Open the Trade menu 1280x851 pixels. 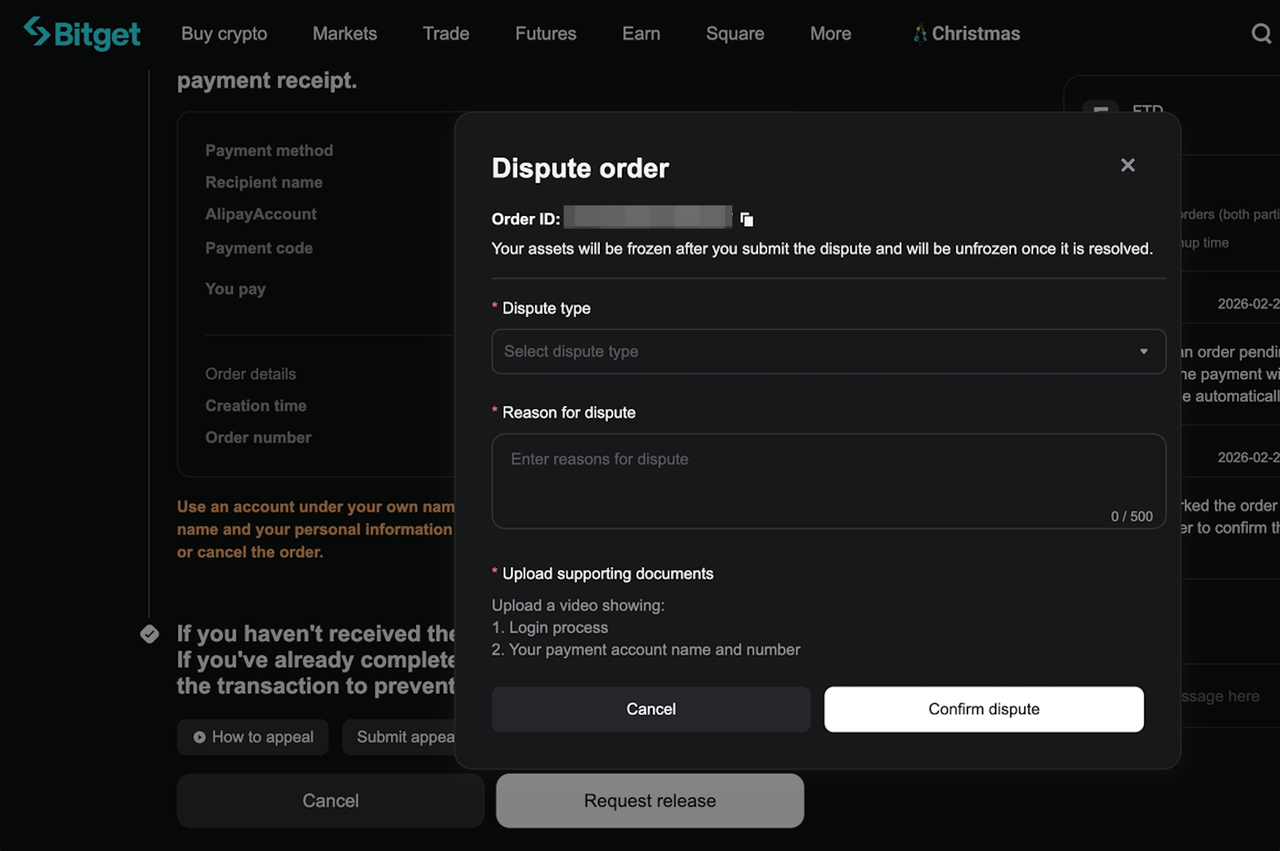pos(445,33)
